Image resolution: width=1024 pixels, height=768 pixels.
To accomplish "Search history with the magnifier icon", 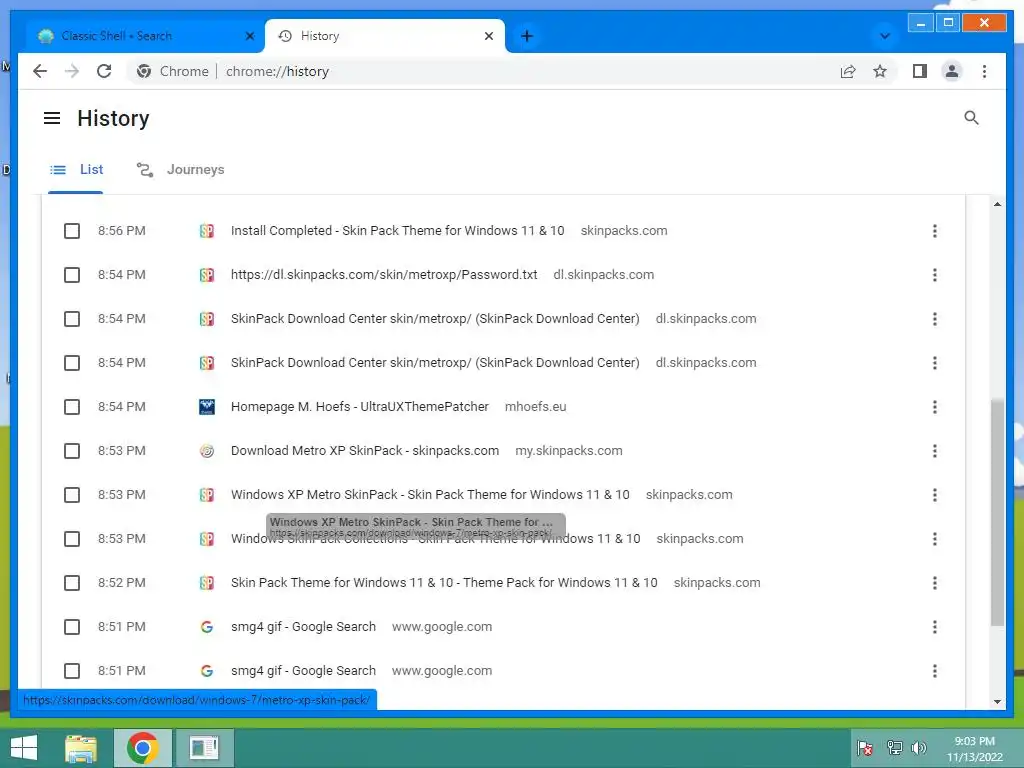I will [x=971, y=118].
